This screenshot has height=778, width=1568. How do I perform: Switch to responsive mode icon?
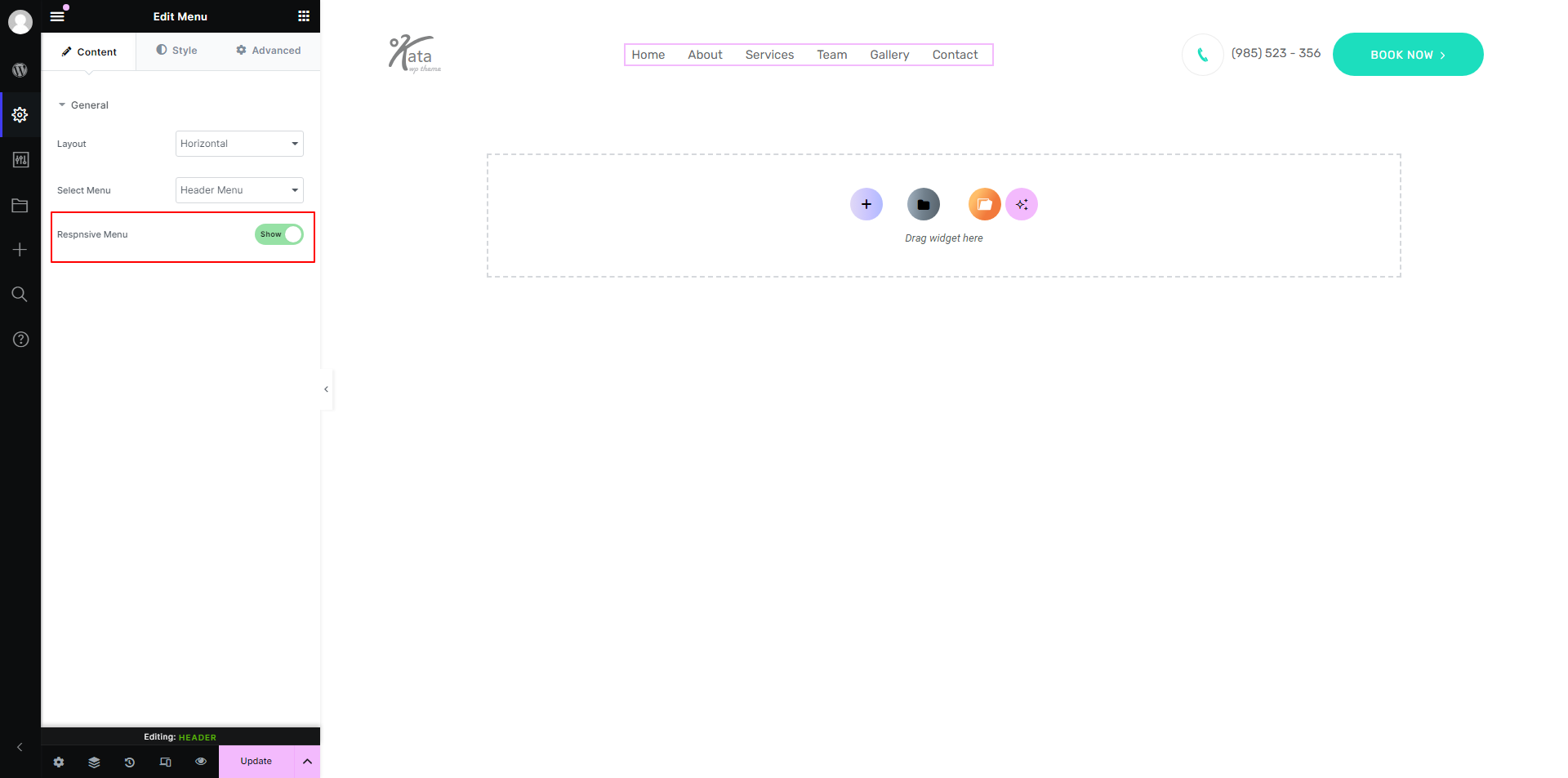(x=166, y=762)
